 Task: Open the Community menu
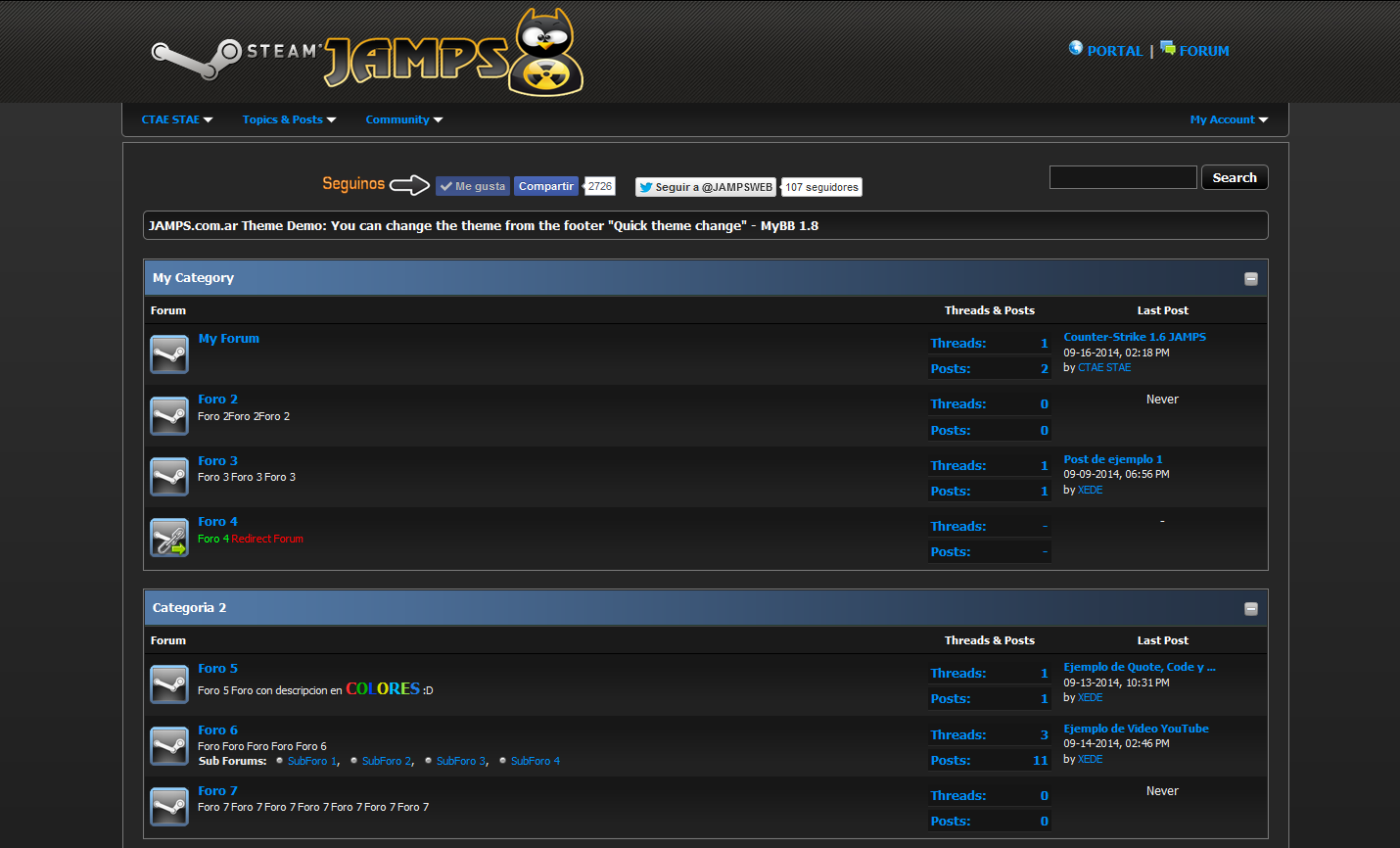(403, 119)
